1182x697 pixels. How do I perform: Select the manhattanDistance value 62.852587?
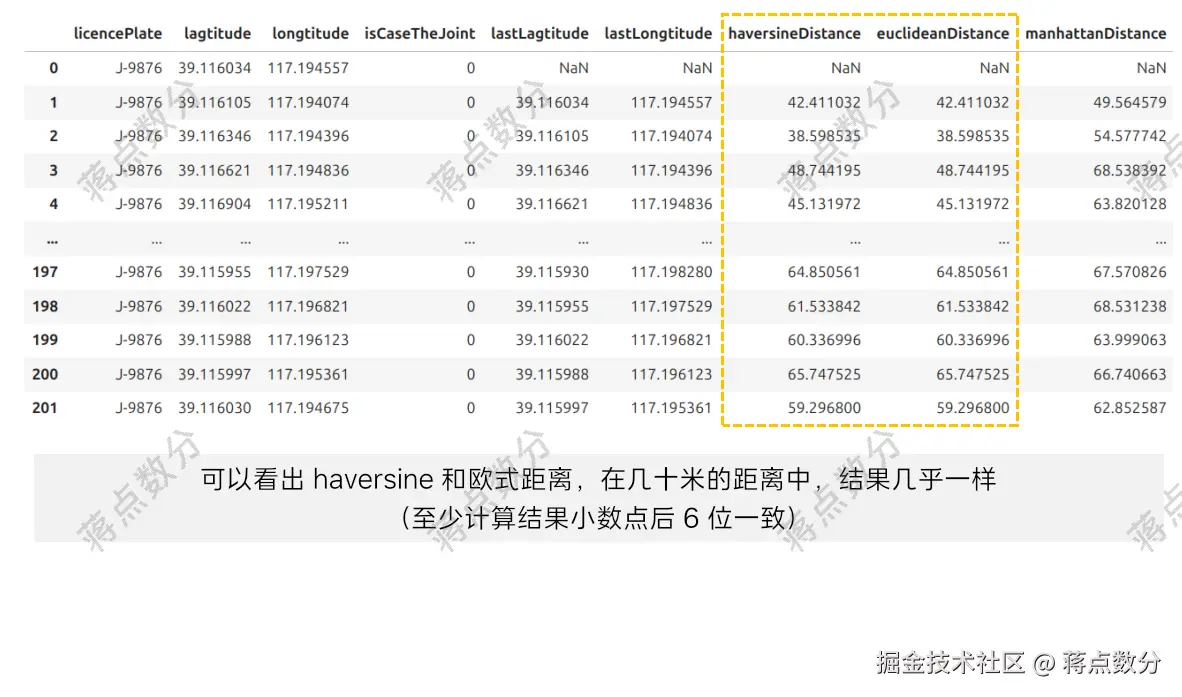pos(1127,407)
